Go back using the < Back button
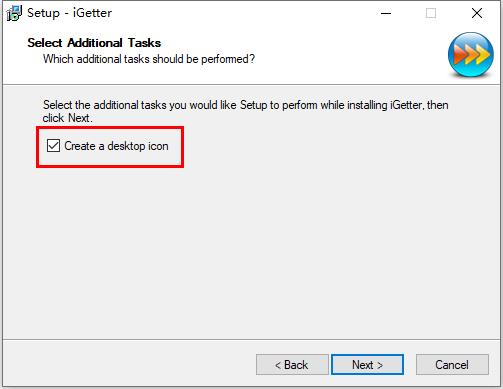 [x=292, y=364]
